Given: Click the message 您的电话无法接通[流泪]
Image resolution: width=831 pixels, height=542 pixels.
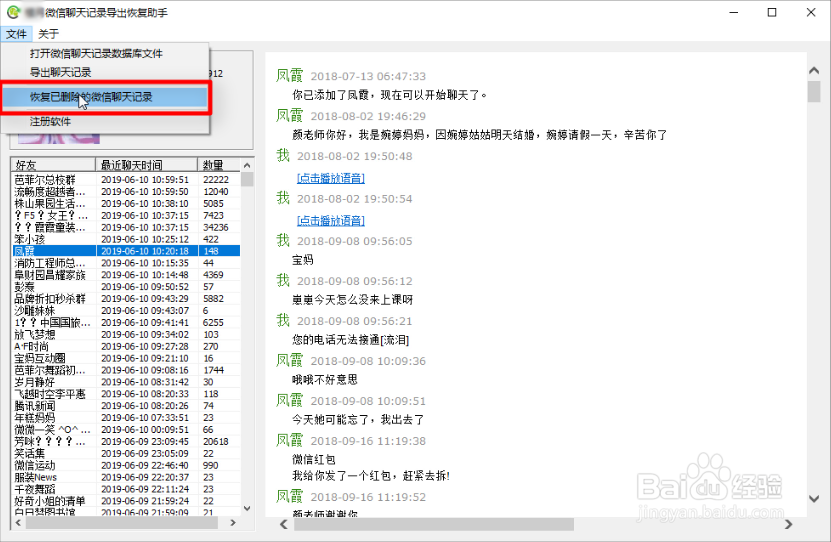Looking at the screenshot, I should (x=350, y=340).
